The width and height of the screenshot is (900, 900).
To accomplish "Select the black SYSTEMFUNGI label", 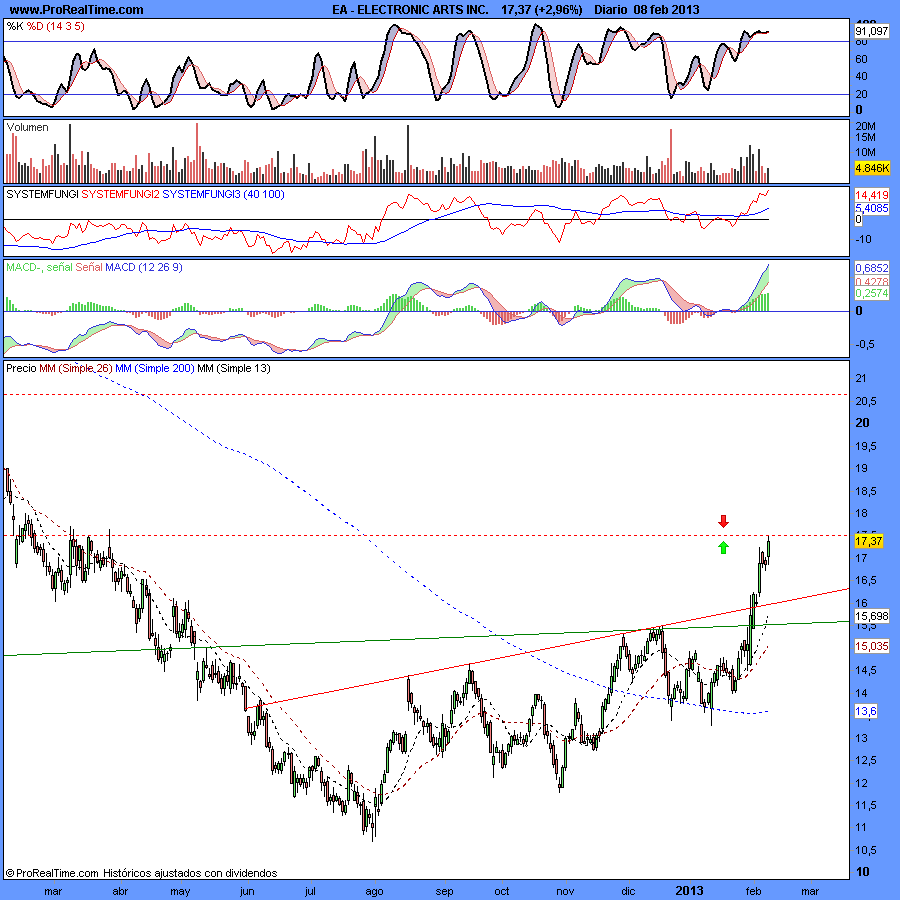I will point(42,195).
